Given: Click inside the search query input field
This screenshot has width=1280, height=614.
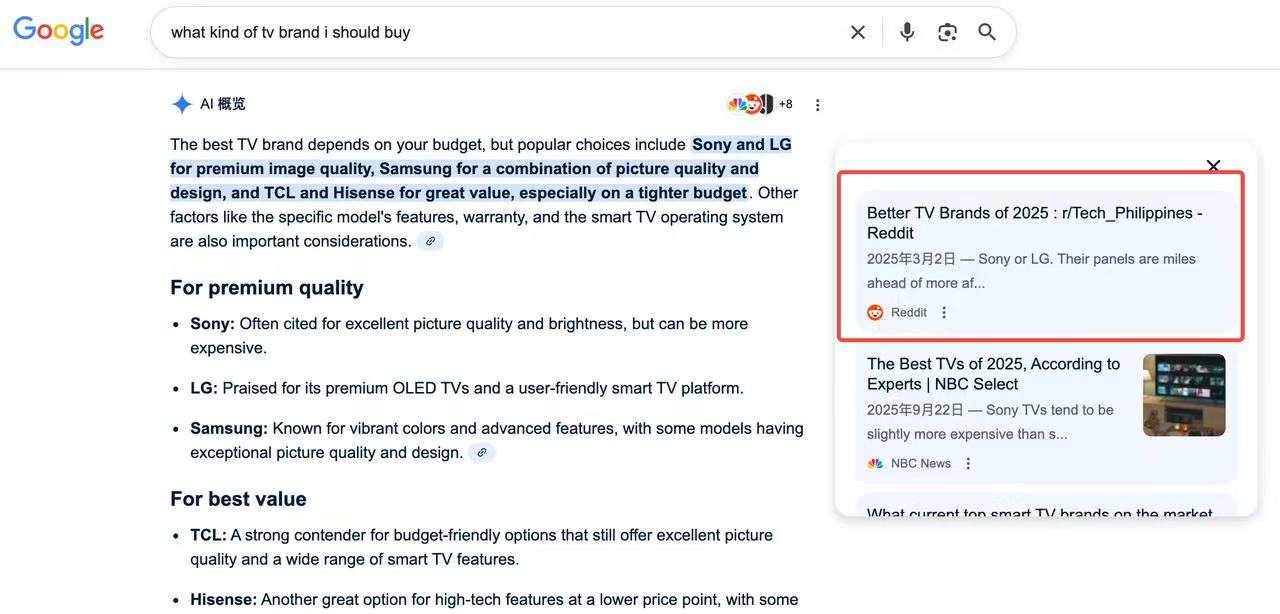Looking at the screenshot, I should point(500,32).
